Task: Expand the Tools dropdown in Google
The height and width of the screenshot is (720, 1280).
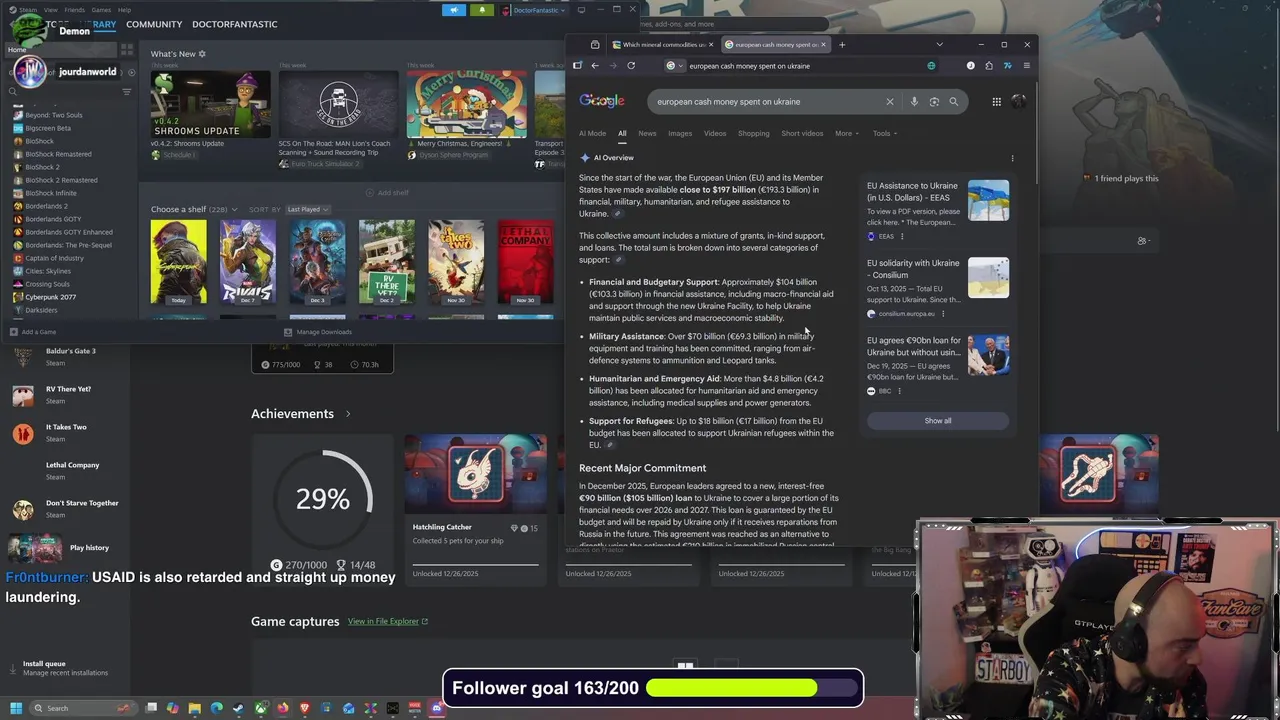Action: coord(884,133)
